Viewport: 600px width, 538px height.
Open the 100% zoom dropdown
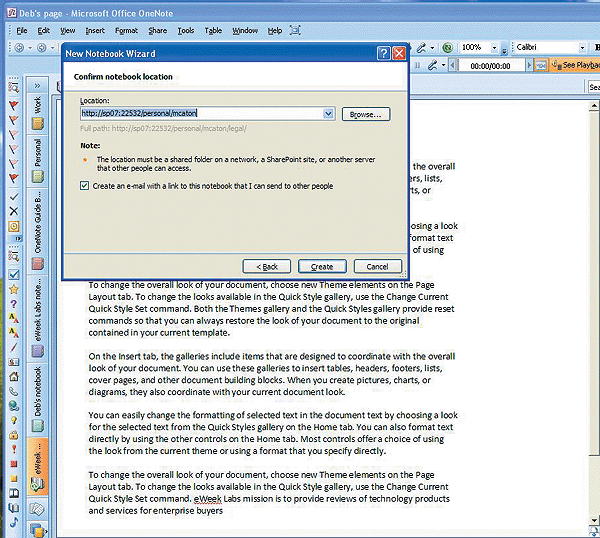(494, 47)
